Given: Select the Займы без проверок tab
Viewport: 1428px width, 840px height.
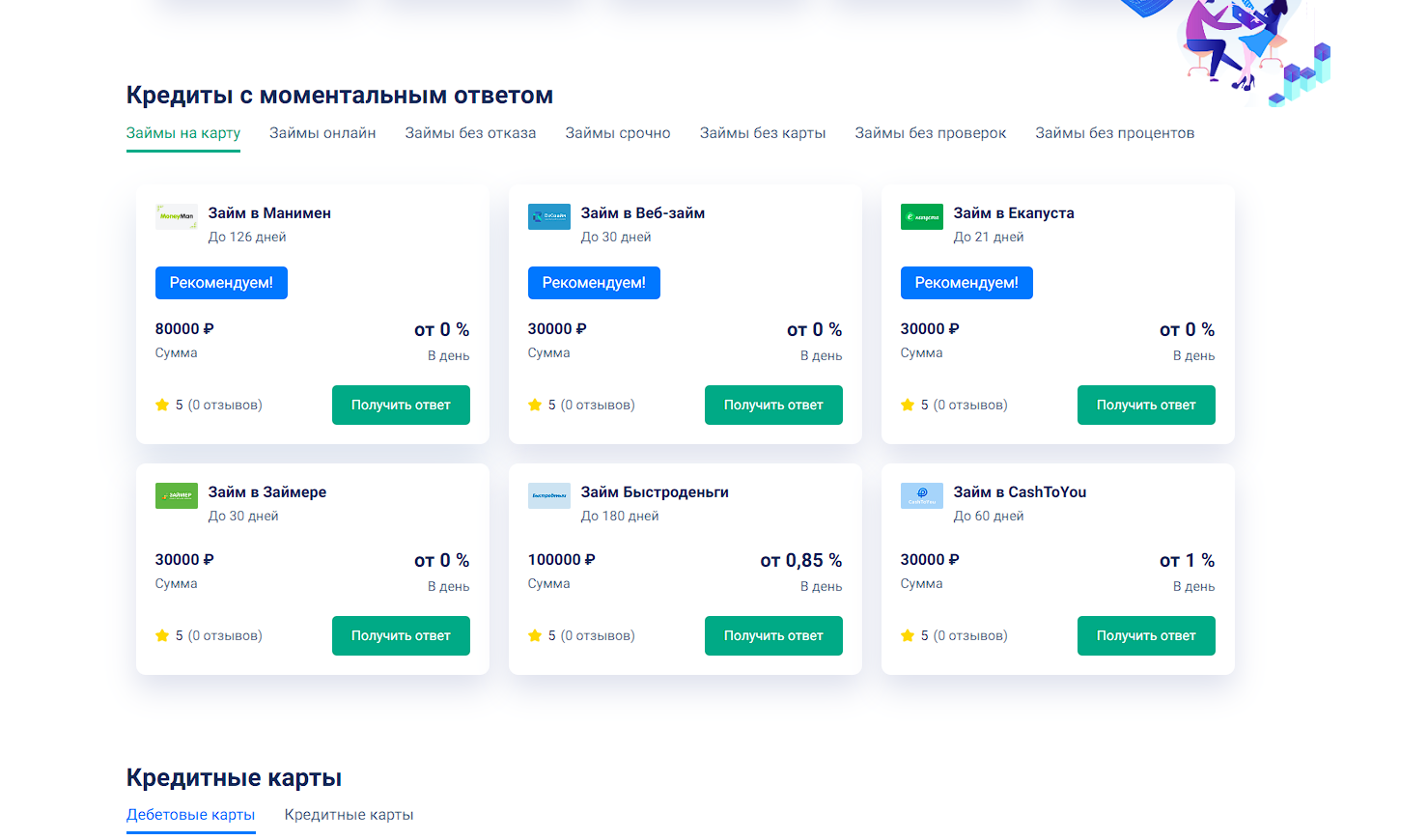Looking at the screenshot, I should (x=931, y=133).
